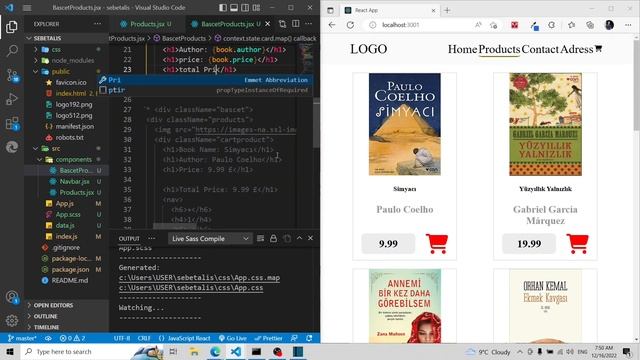Open changes icon in the editor toolbar
Image resolution: width=640 pixels, height=360 pixels.
(282, 24)
